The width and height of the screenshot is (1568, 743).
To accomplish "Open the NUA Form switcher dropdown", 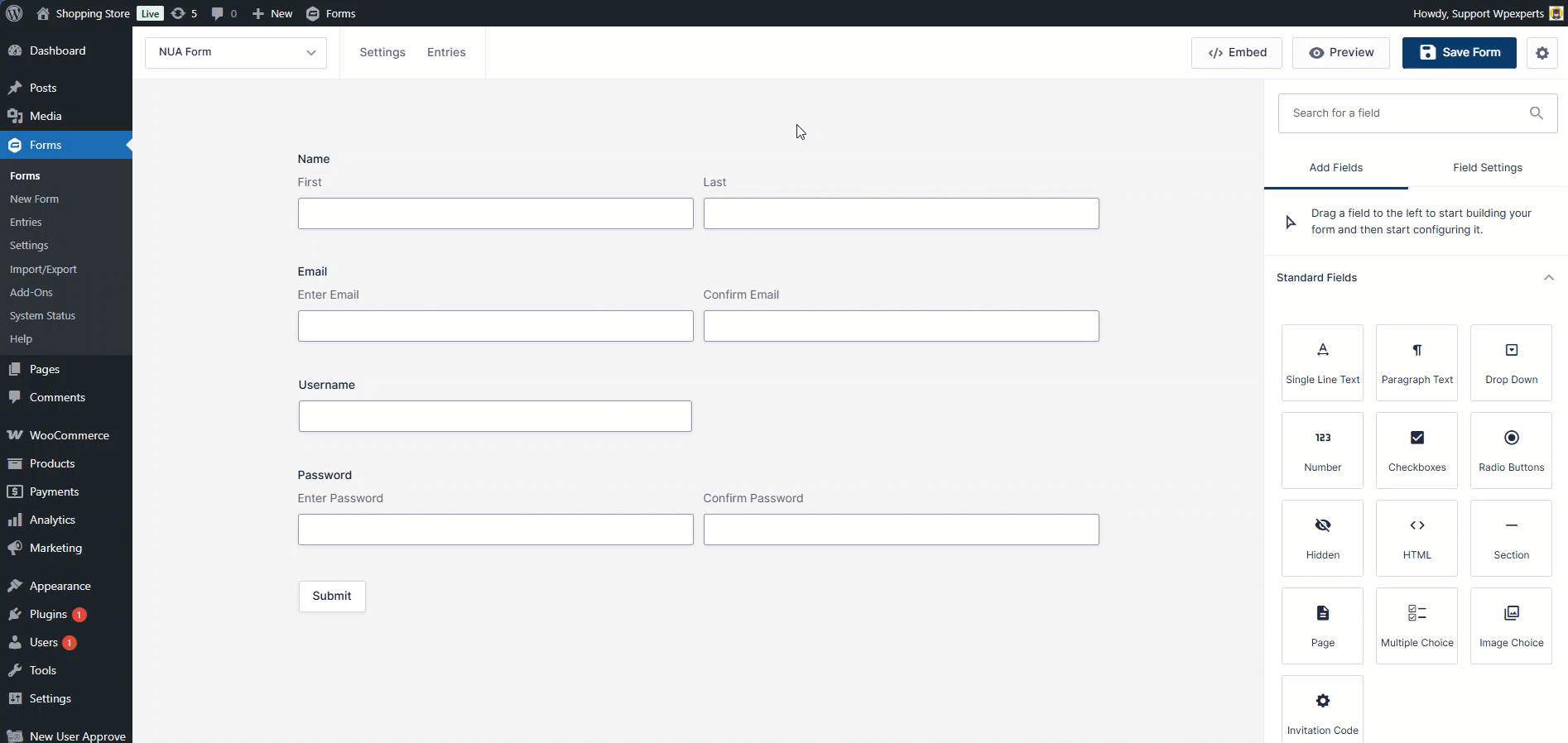I will click(x=236, y=52).
